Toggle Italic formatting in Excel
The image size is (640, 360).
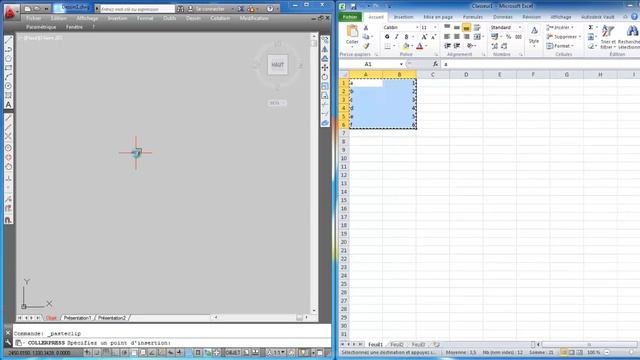coord(396,37)
